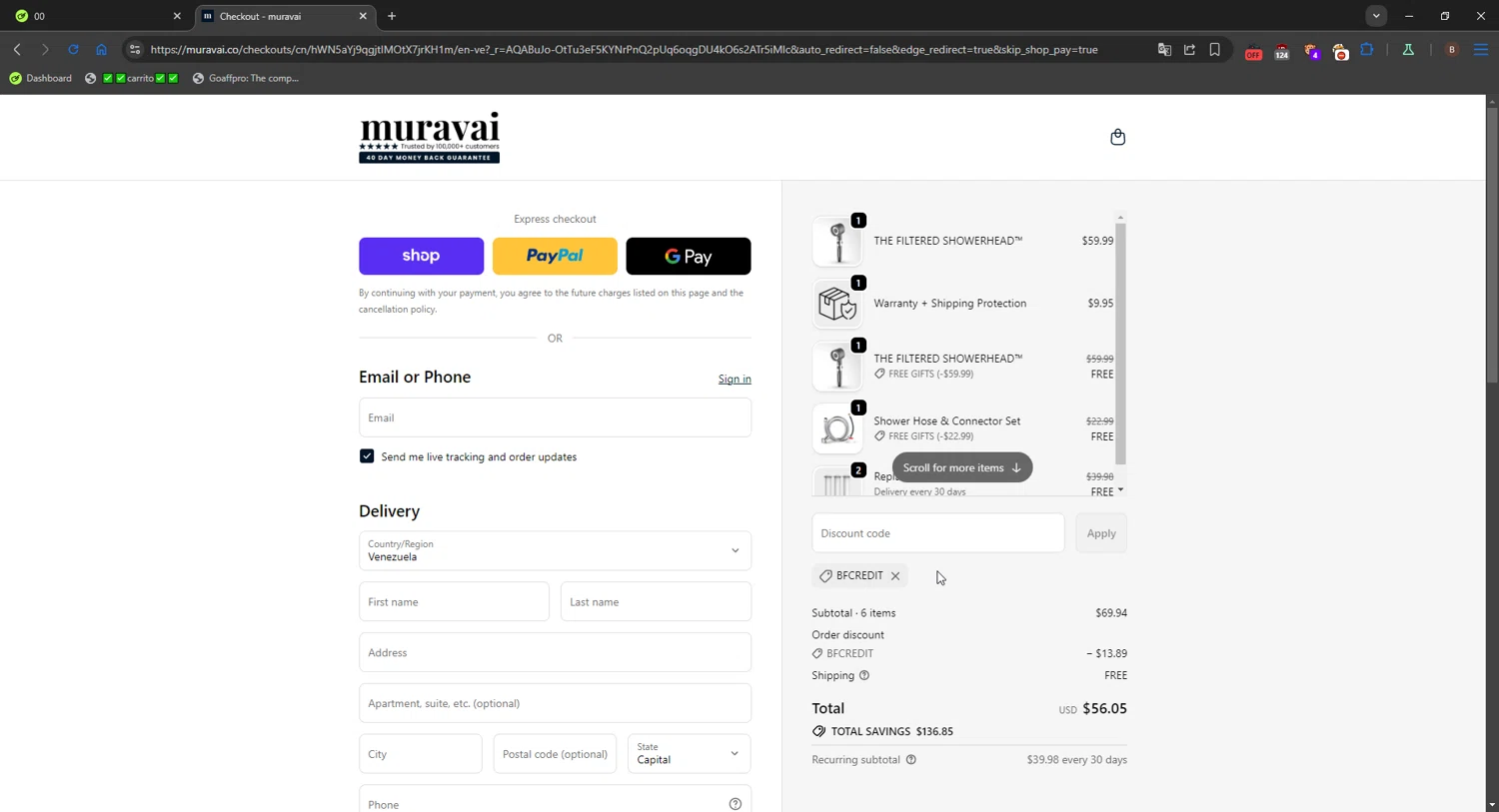Show shipping info help icon

click(x=864, y=675)
